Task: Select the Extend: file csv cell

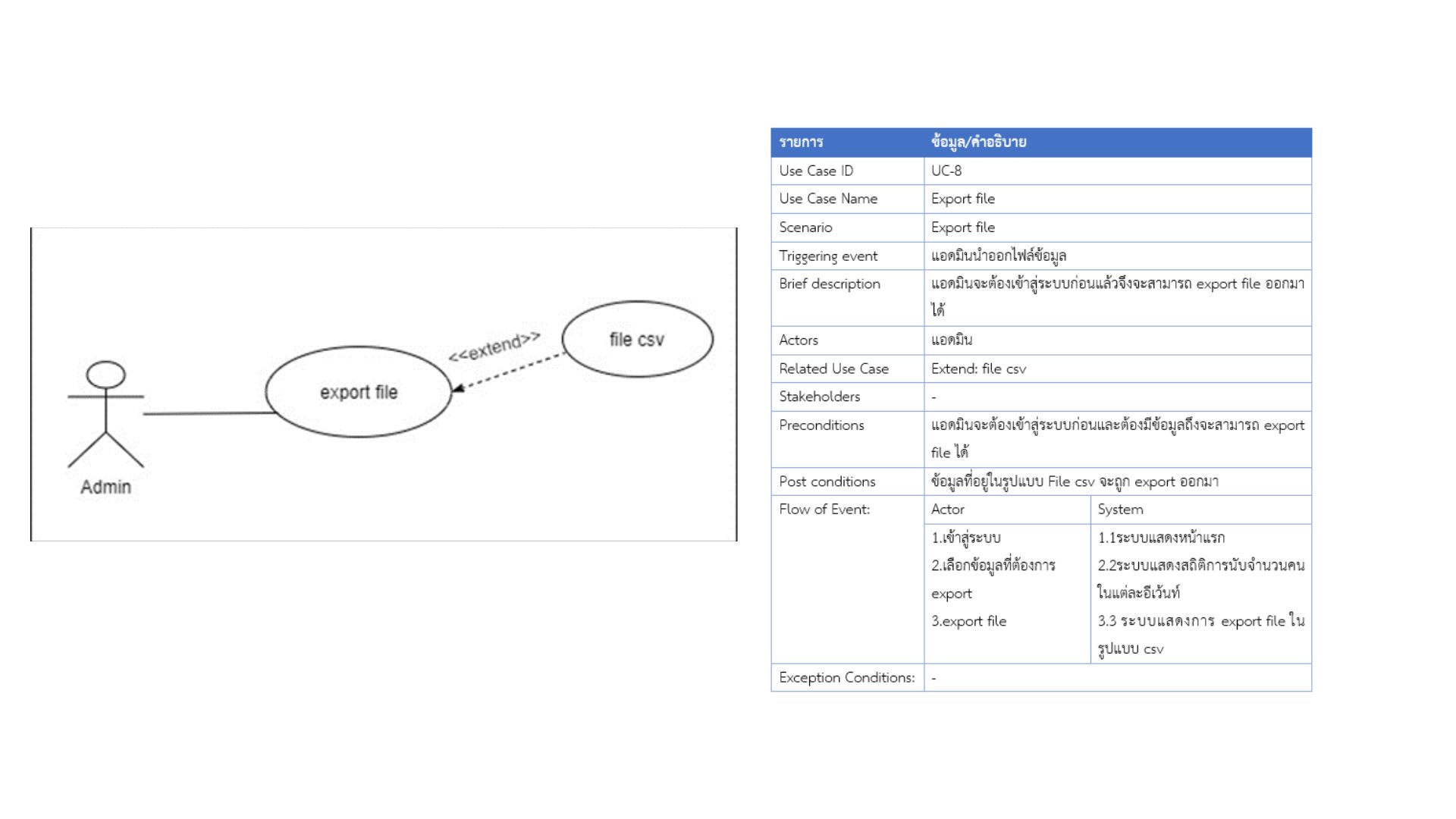Action: click(x=978, y=369)
